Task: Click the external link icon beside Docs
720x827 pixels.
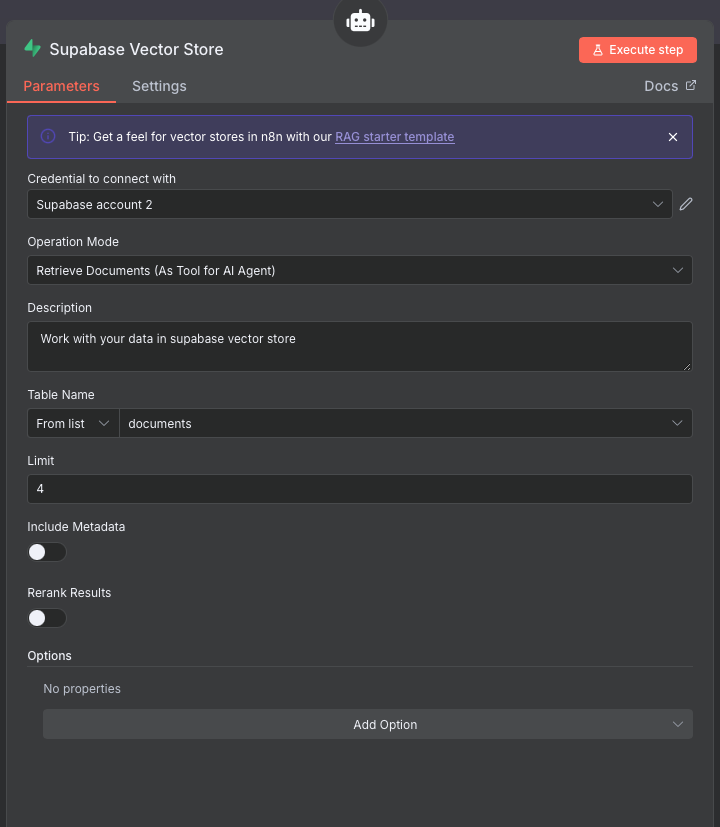Action: click(690, 86)
